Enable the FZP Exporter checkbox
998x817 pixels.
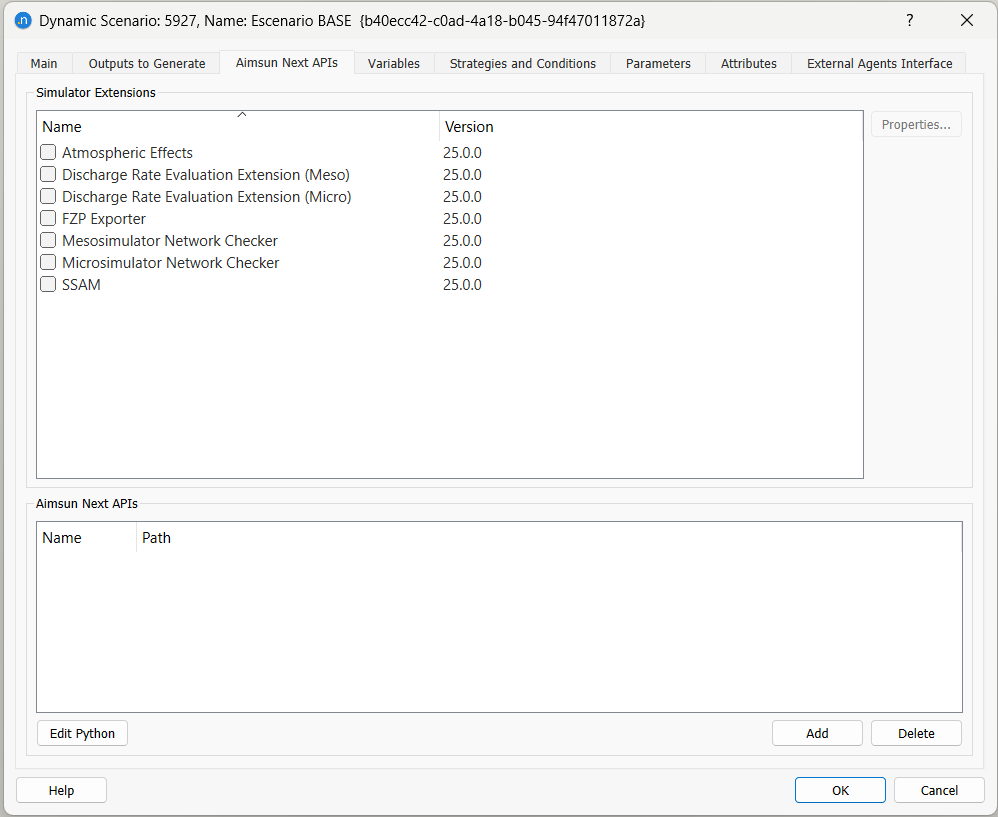tap(48, 219)
